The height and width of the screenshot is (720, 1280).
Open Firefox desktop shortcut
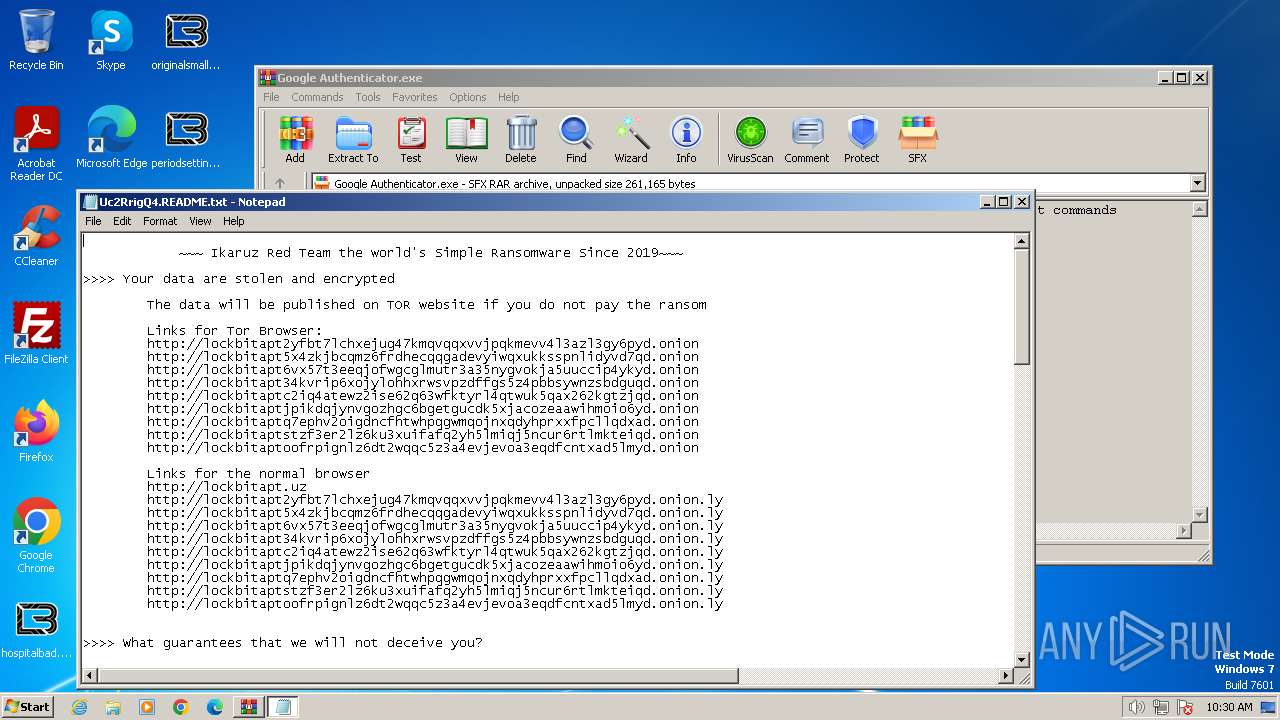(x=36, y=432)
